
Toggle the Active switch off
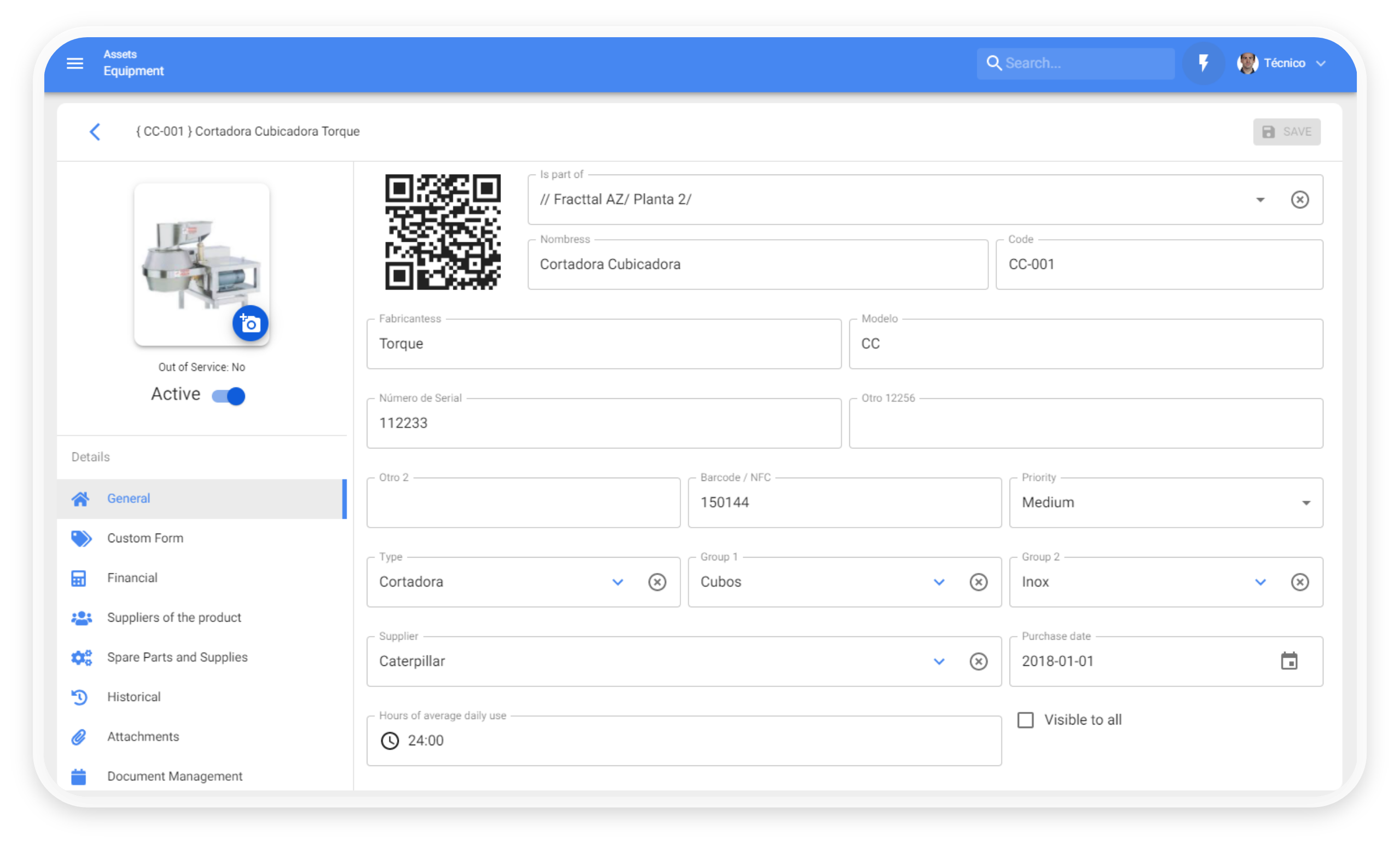[229, 396]
